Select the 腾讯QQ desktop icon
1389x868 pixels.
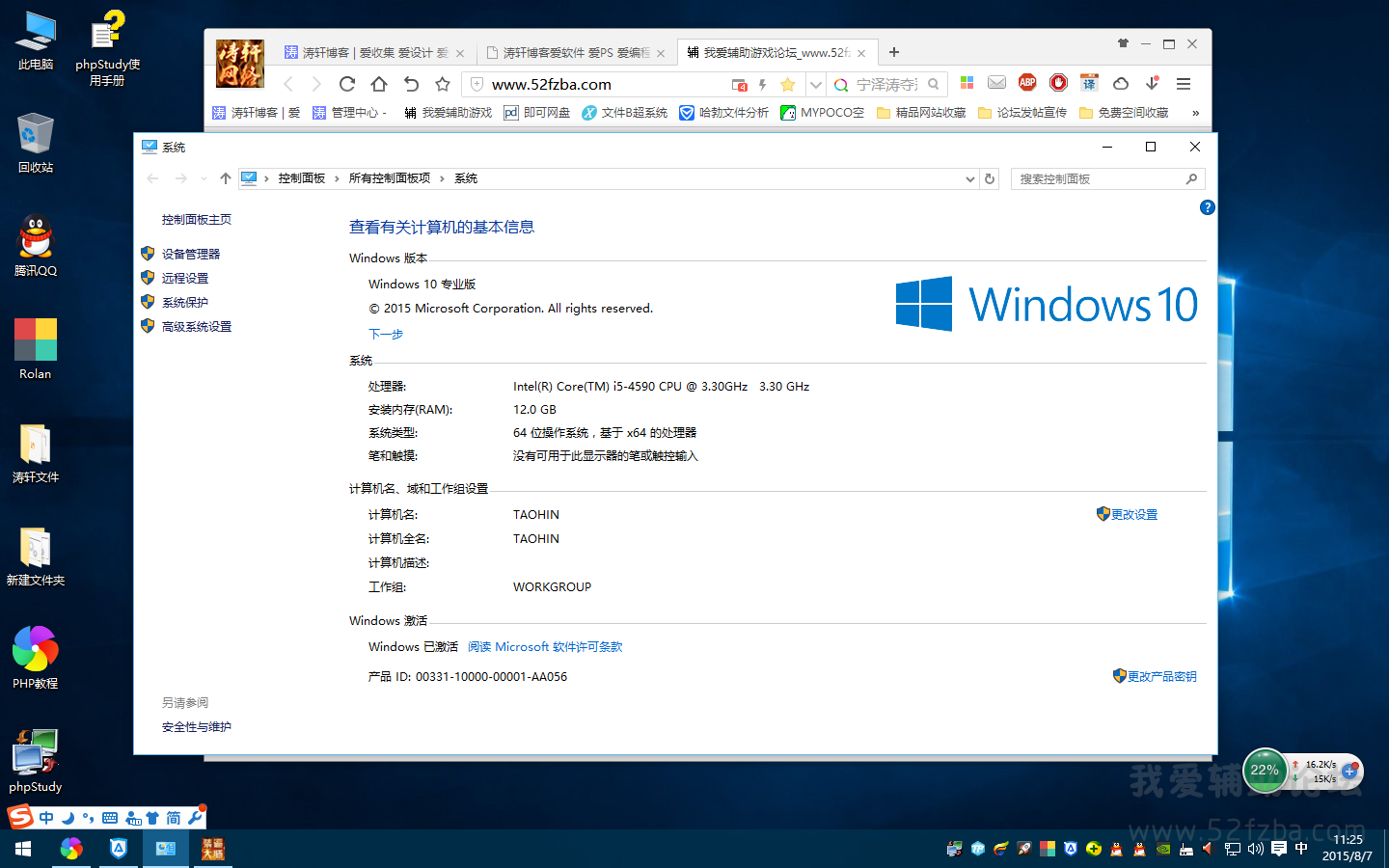tap(36, 246)
